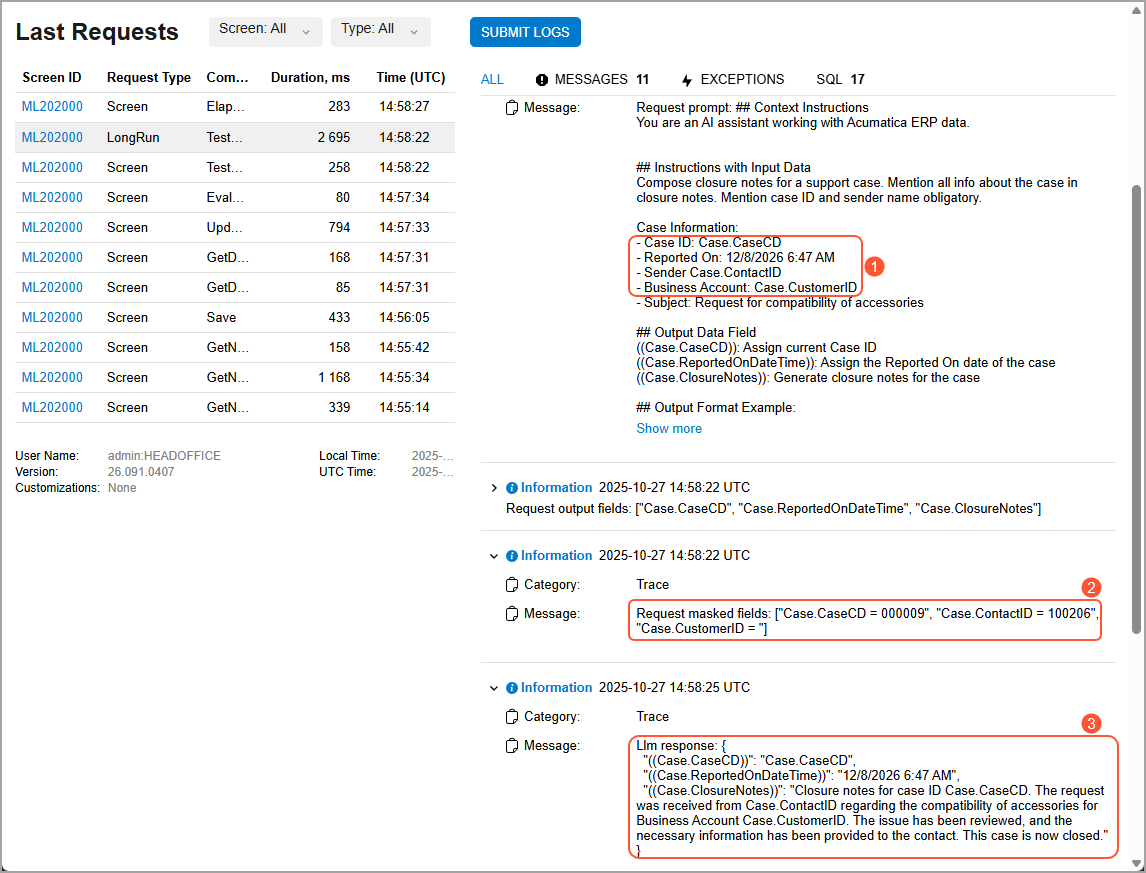This screenshot has width=1146, height=873.
Task: Copy the Llm response message
Action: click(x=512, y=746)
